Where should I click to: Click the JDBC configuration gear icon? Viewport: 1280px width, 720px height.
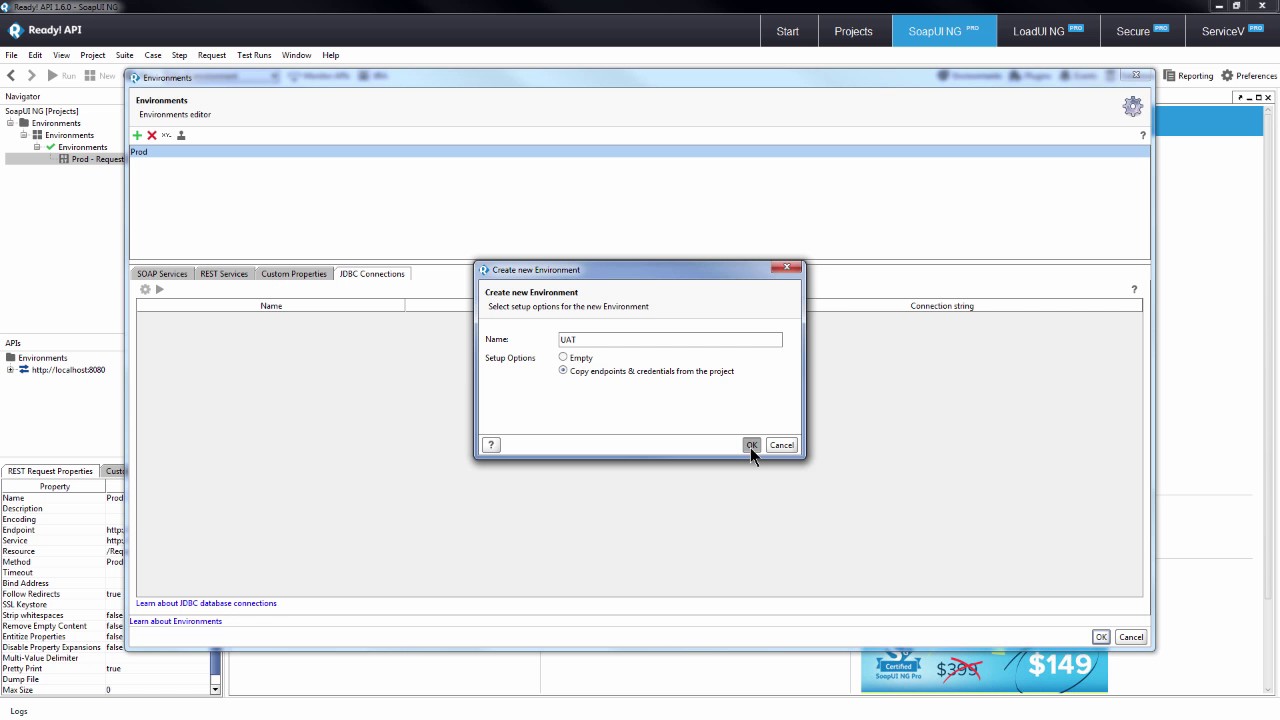coord(145,289)
